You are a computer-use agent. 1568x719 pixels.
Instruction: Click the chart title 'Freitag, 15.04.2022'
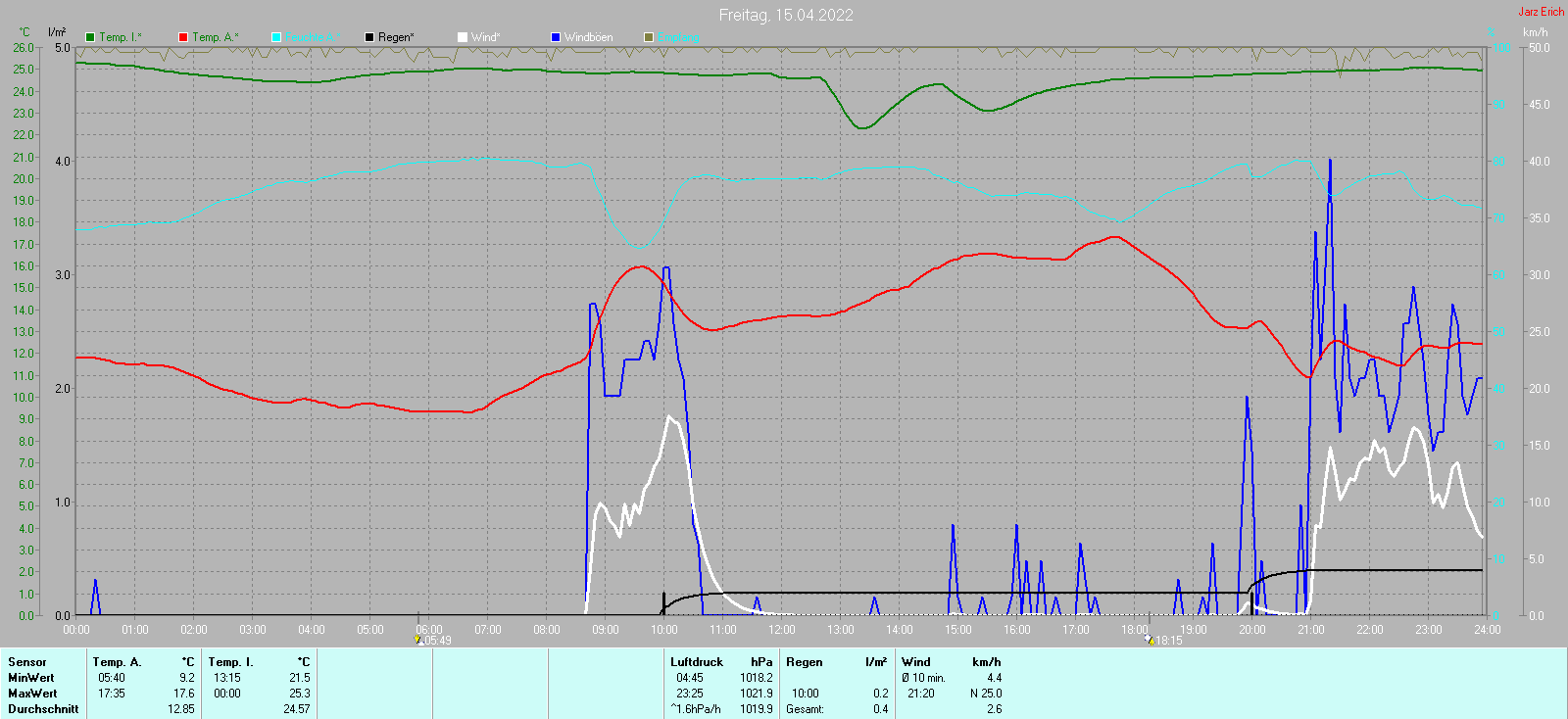coord(786,15)
